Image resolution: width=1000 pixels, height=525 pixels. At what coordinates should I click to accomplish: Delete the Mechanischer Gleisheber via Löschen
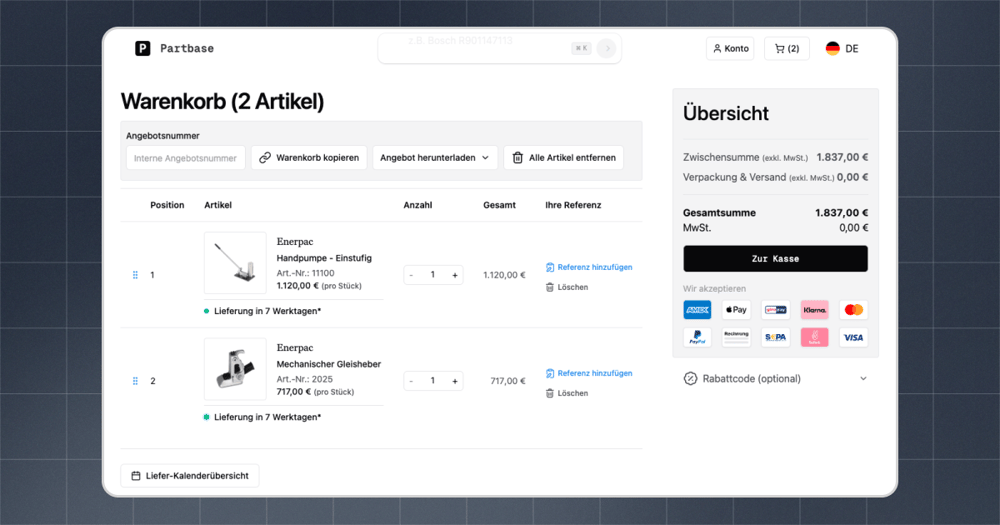567,393
